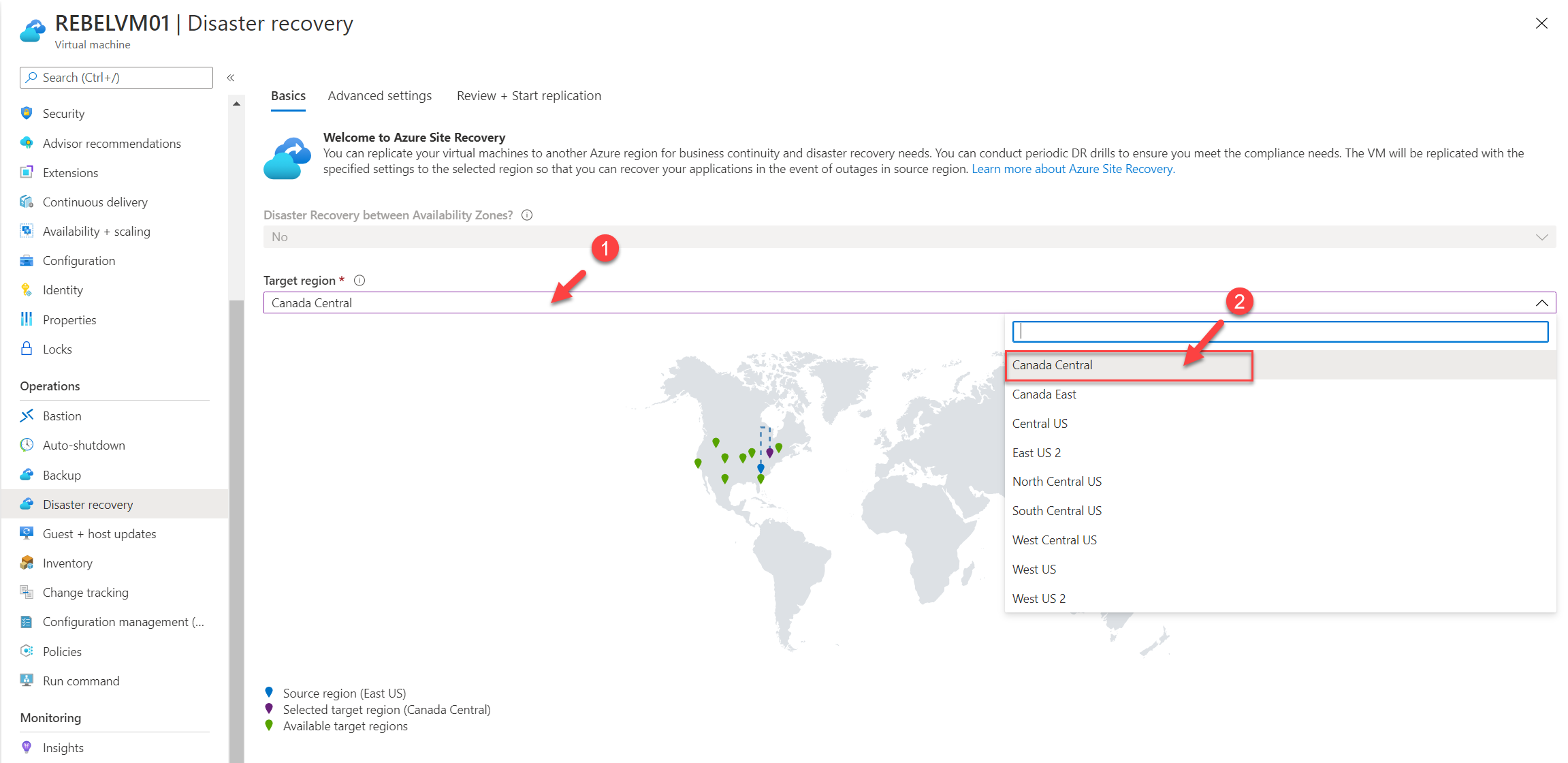This screenshot has width=1568, height=763.
Task: Collapse the sidebar with double-chevron icon
Action: tap(231, 78)
